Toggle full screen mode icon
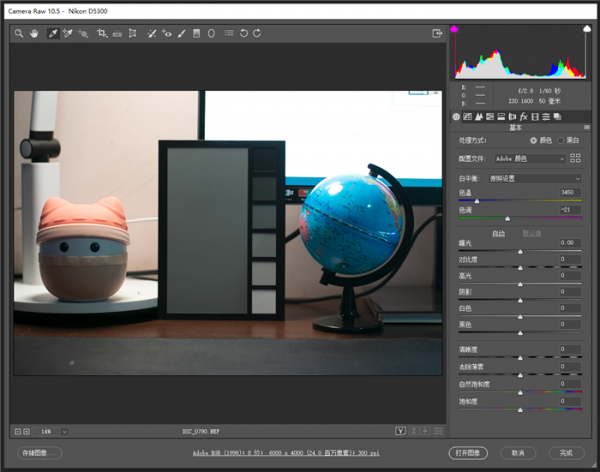The width and height of the screenshot is (600, 472). 436,33
